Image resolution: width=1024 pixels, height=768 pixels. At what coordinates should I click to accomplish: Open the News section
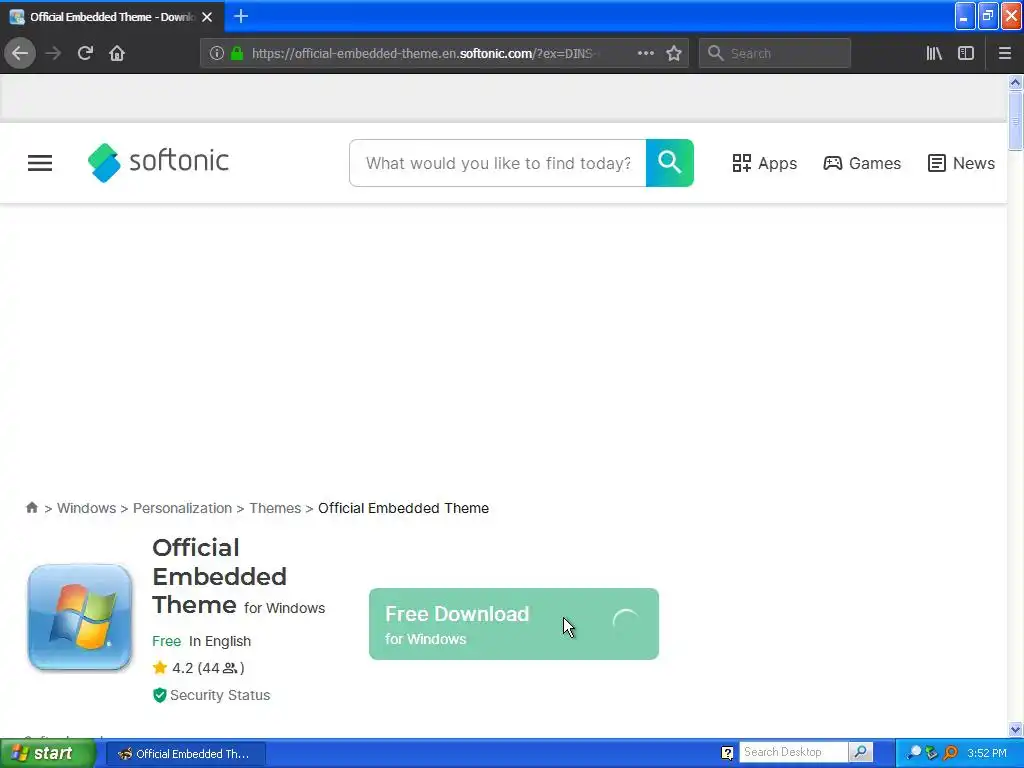click(961, 163)
